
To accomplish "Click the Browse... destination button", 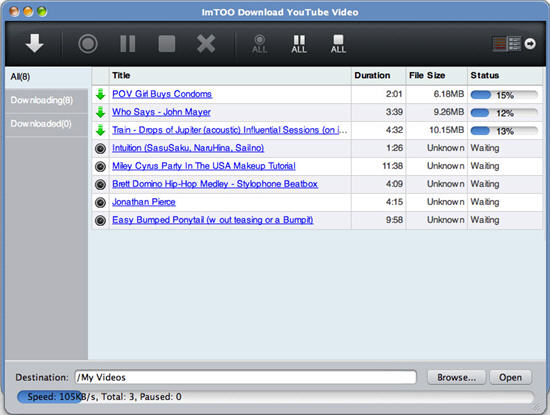I will [456, 377].
